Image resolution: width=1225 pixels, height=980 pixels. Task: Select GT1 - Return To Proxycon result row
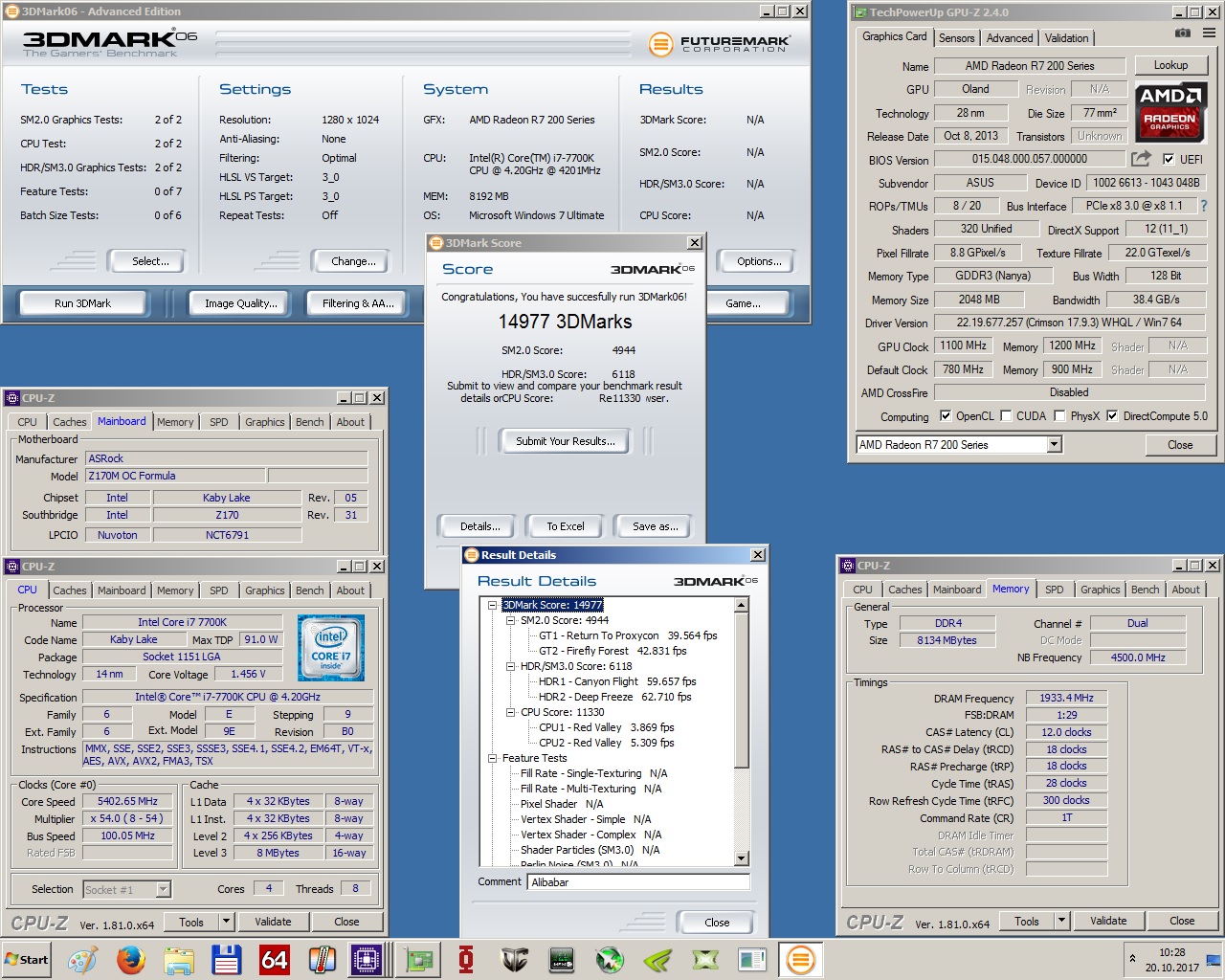(x=627, y=635)
